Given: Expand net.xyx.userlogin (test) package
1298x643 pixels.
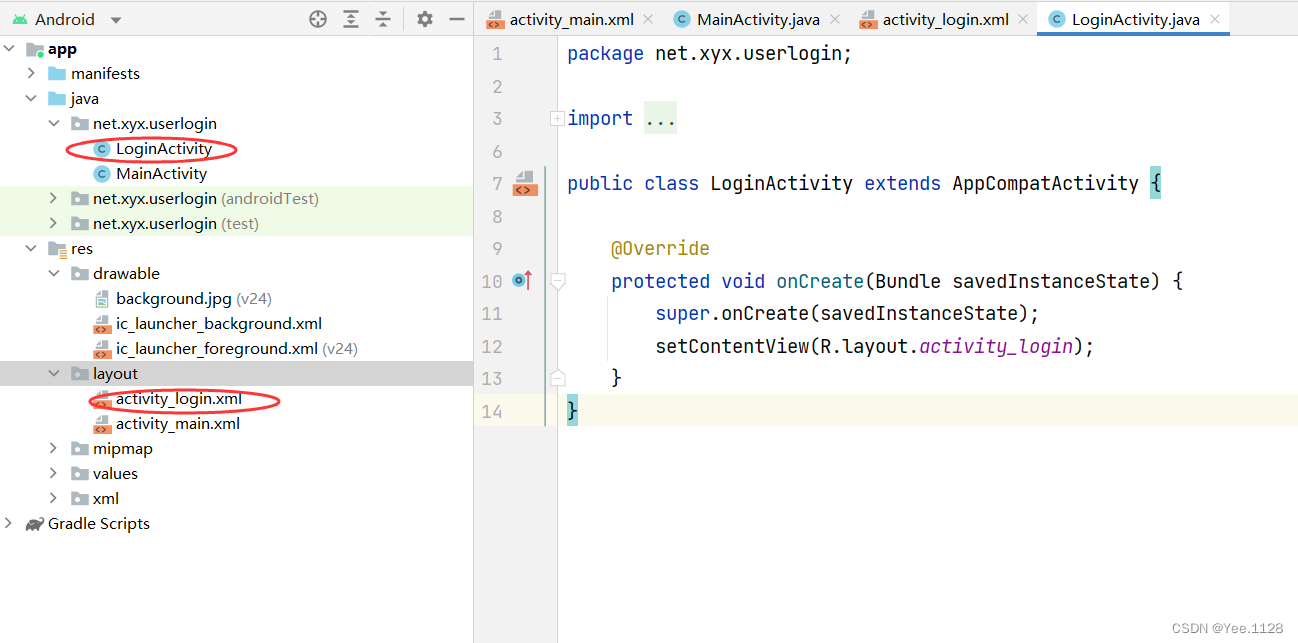Looking at the screenshot, I should (x=54, y=223).
